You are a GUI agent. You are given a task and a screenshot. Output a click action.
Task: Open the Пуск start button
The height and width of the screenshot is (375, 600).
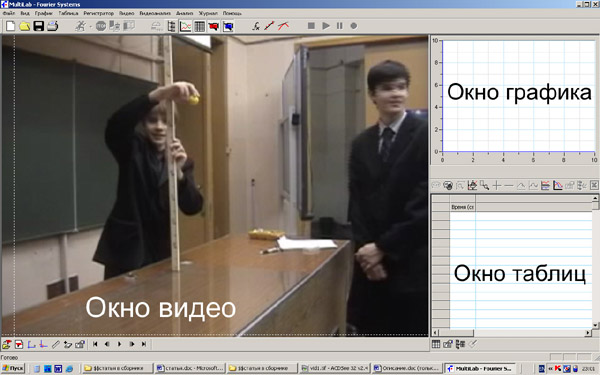[x=13, y=368]
